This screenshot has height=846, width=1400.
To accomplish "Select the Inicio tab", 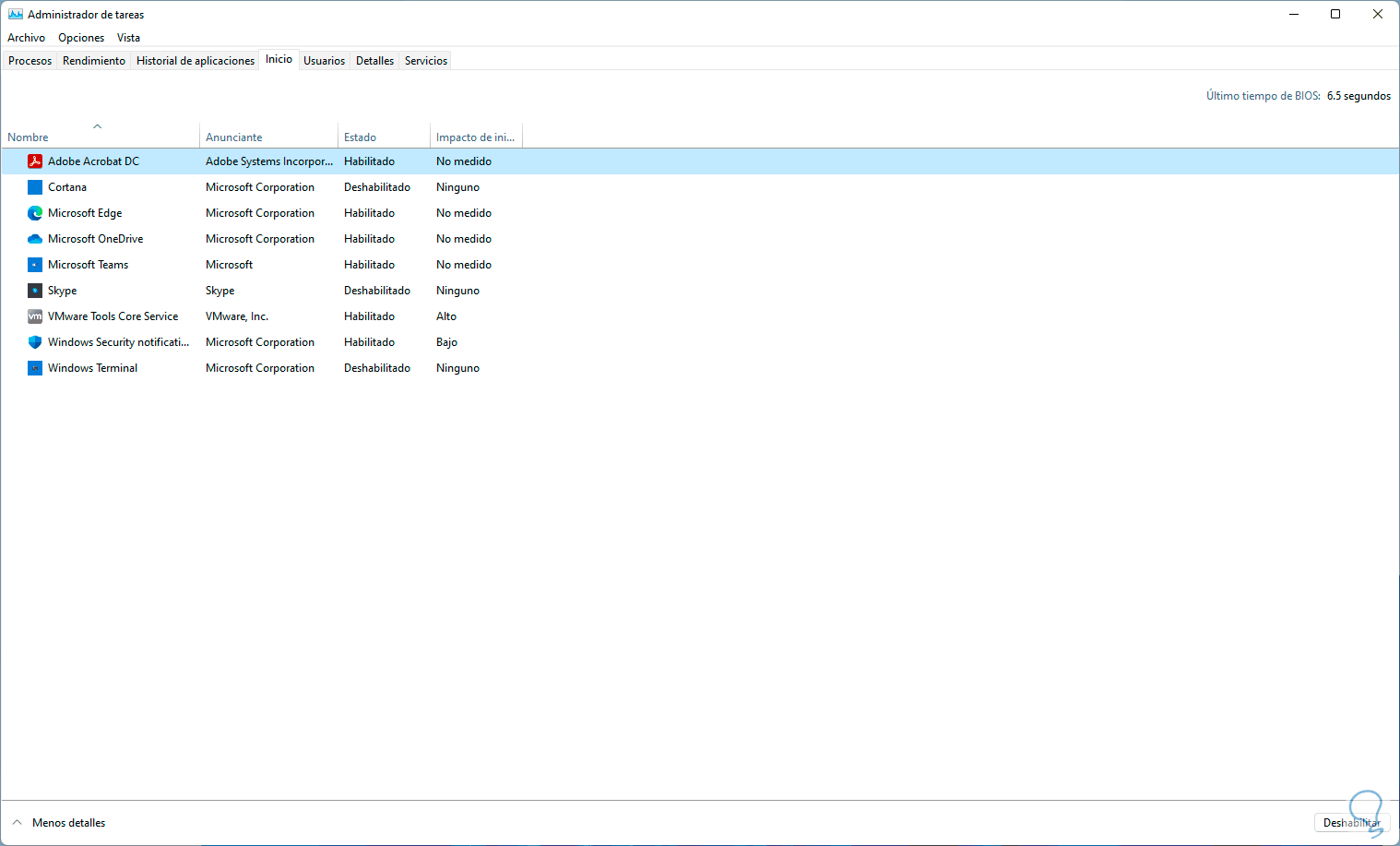I will coord(279,59).
